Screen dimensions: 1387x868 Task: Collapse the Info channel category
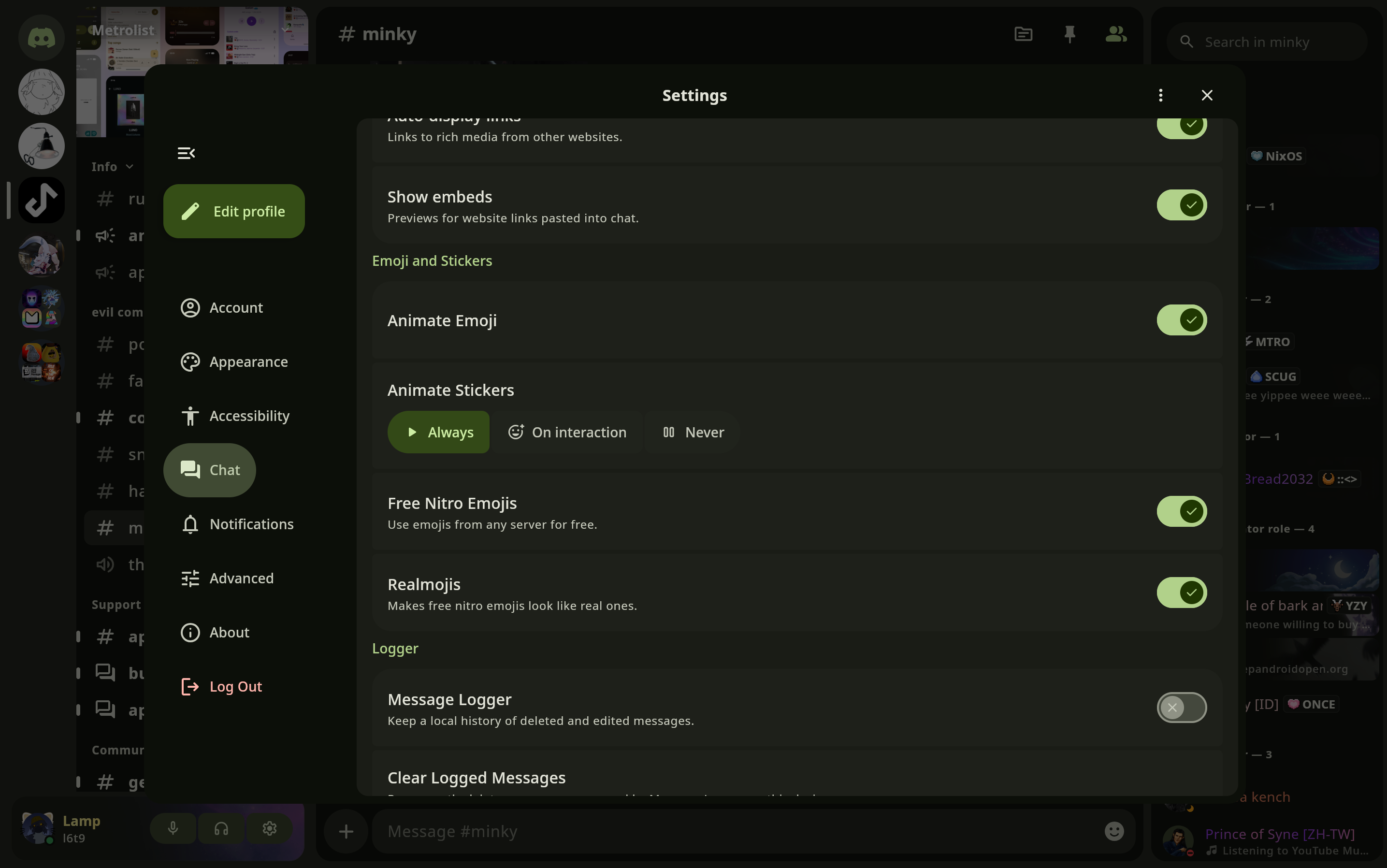pyautogui.click(x=113, y=166)
